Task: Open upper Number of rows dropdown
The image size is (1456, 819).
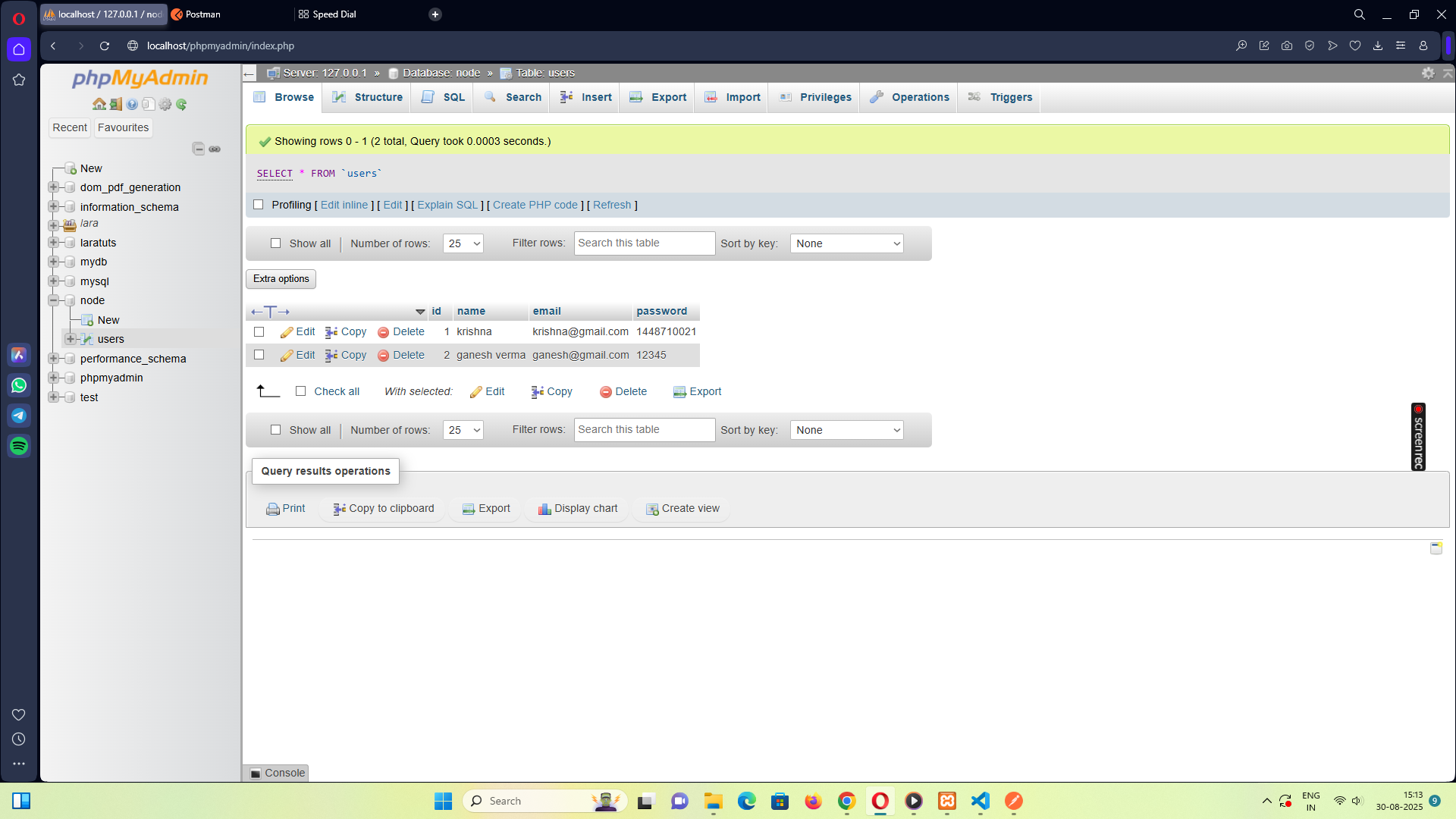Action: (x=463, y=243)
